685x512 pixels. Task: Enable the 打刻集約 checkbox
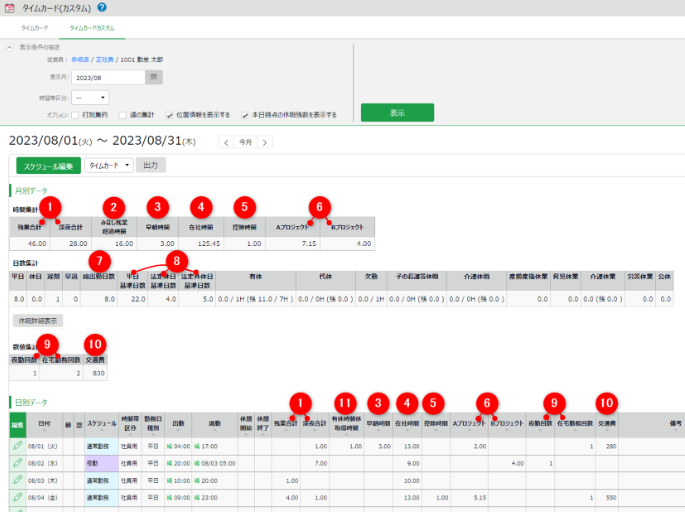coord(76,115)
